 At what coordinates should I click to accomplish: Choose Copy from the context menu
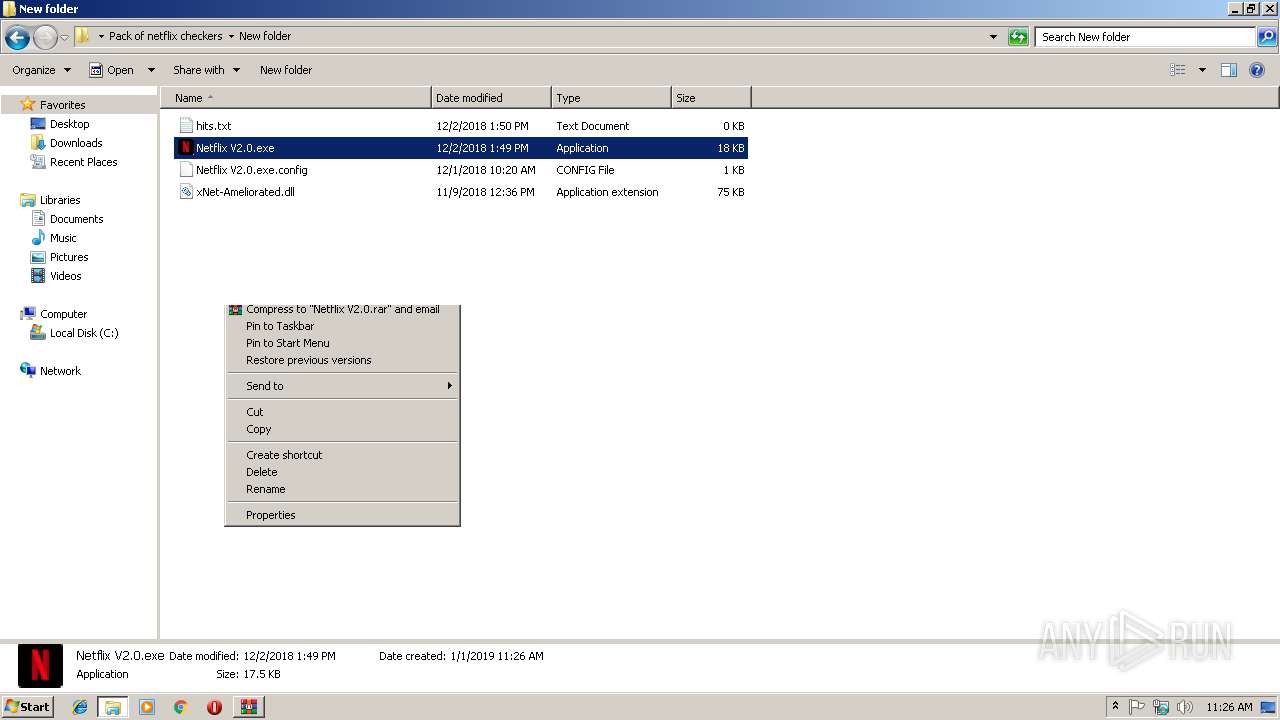coord(342,429)
